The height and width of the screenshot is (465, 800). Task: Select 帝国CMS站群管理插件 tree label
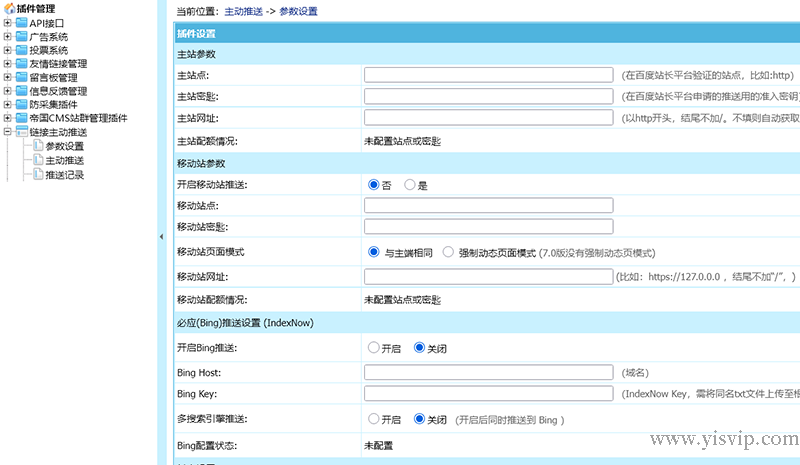(x=79, y=118)
